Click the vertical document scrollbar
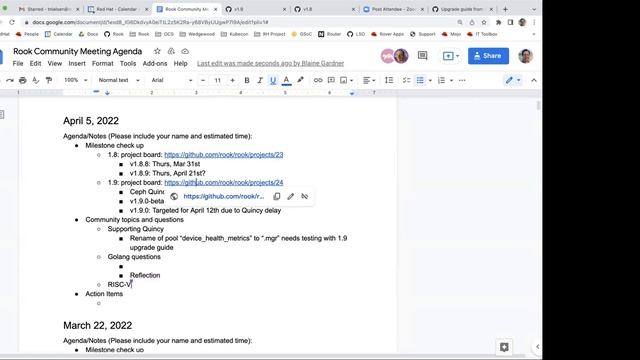 tap(538, 106)
